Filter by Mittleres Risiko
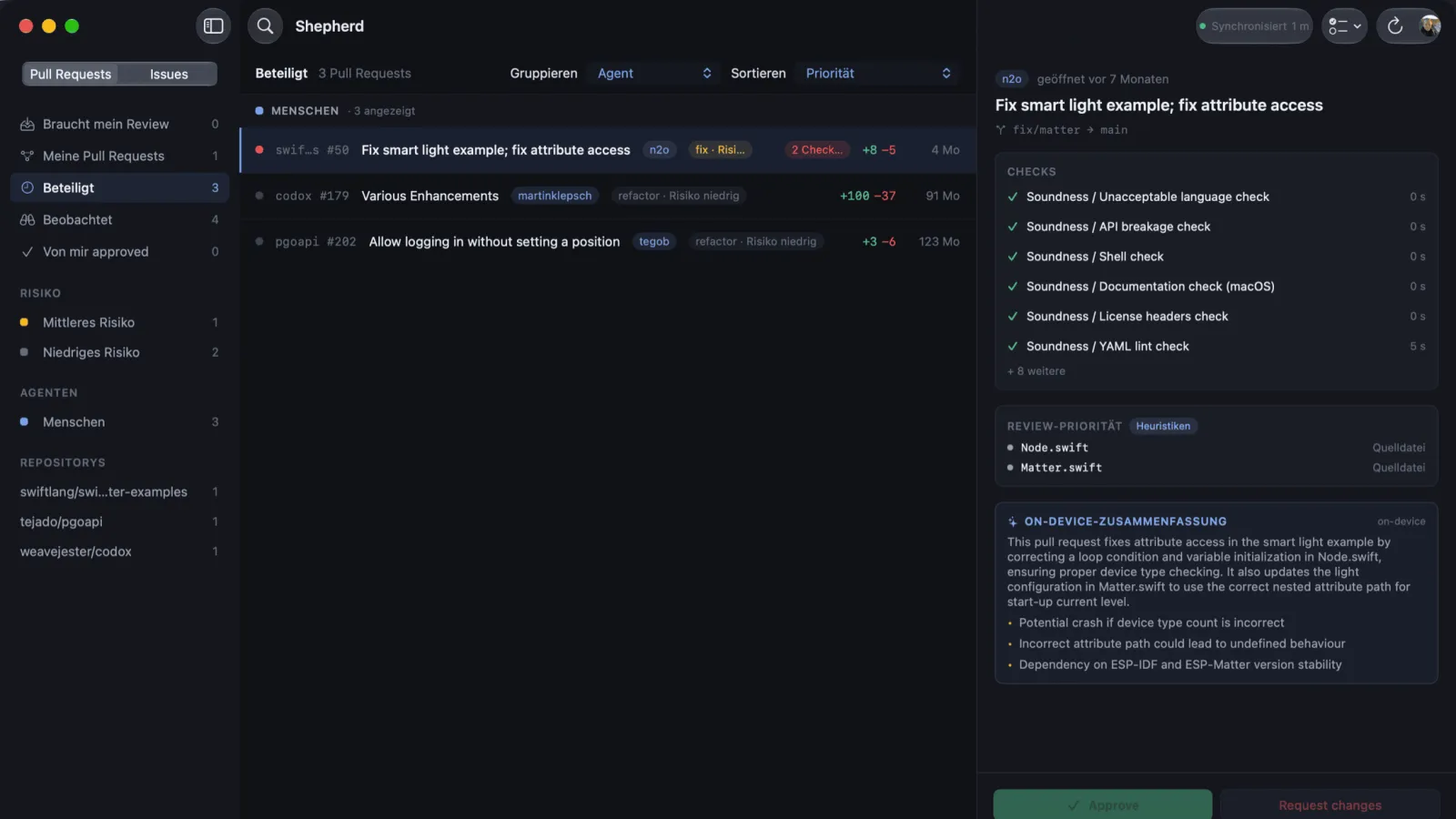The height and width of the screenshot is (819, 1456). [x=119, y=322]
